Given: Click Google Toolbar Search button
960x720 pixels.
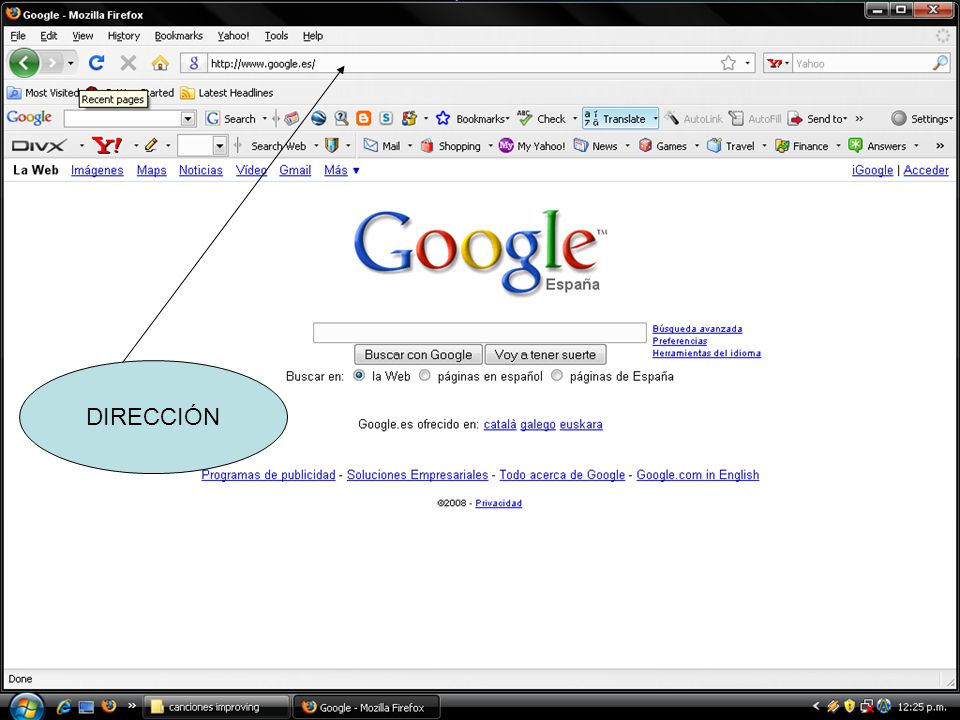Looking at the screenshot, I should coord(230,118).
